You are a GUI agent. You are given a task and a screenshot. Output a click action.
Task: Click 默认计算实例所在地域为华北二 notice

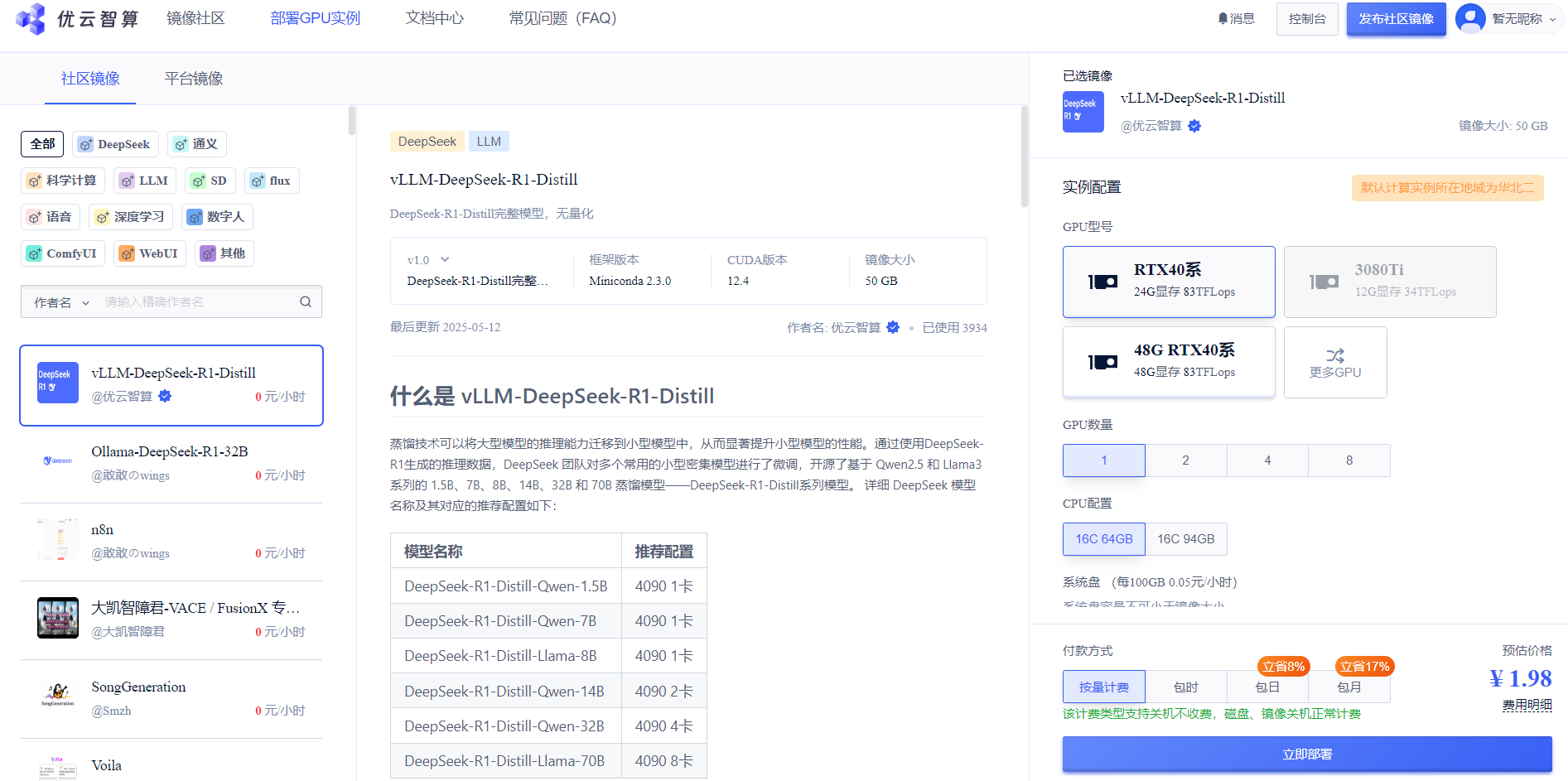click(1447, 188)
